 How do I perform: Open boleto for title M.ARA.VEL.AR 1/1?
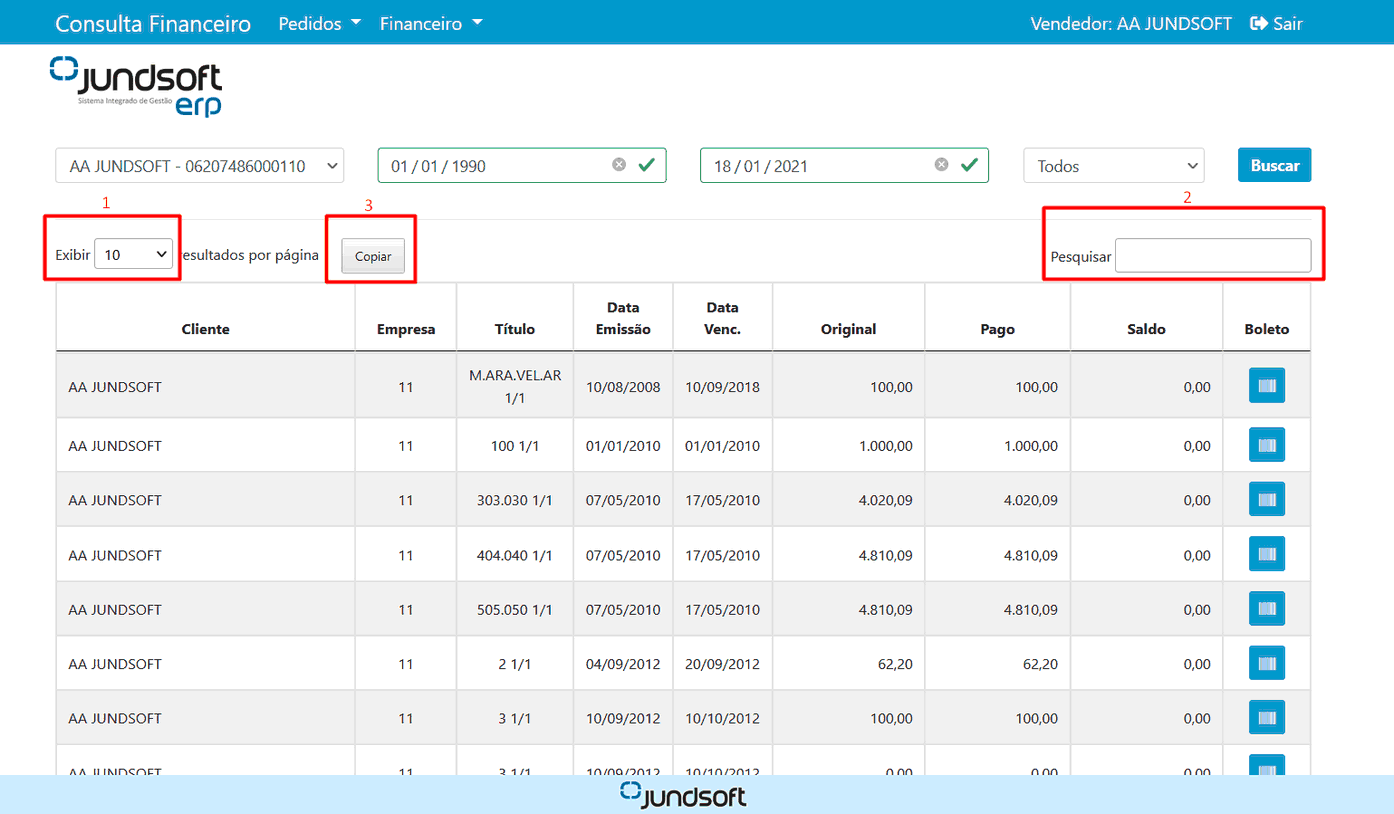pos(1266,386)
